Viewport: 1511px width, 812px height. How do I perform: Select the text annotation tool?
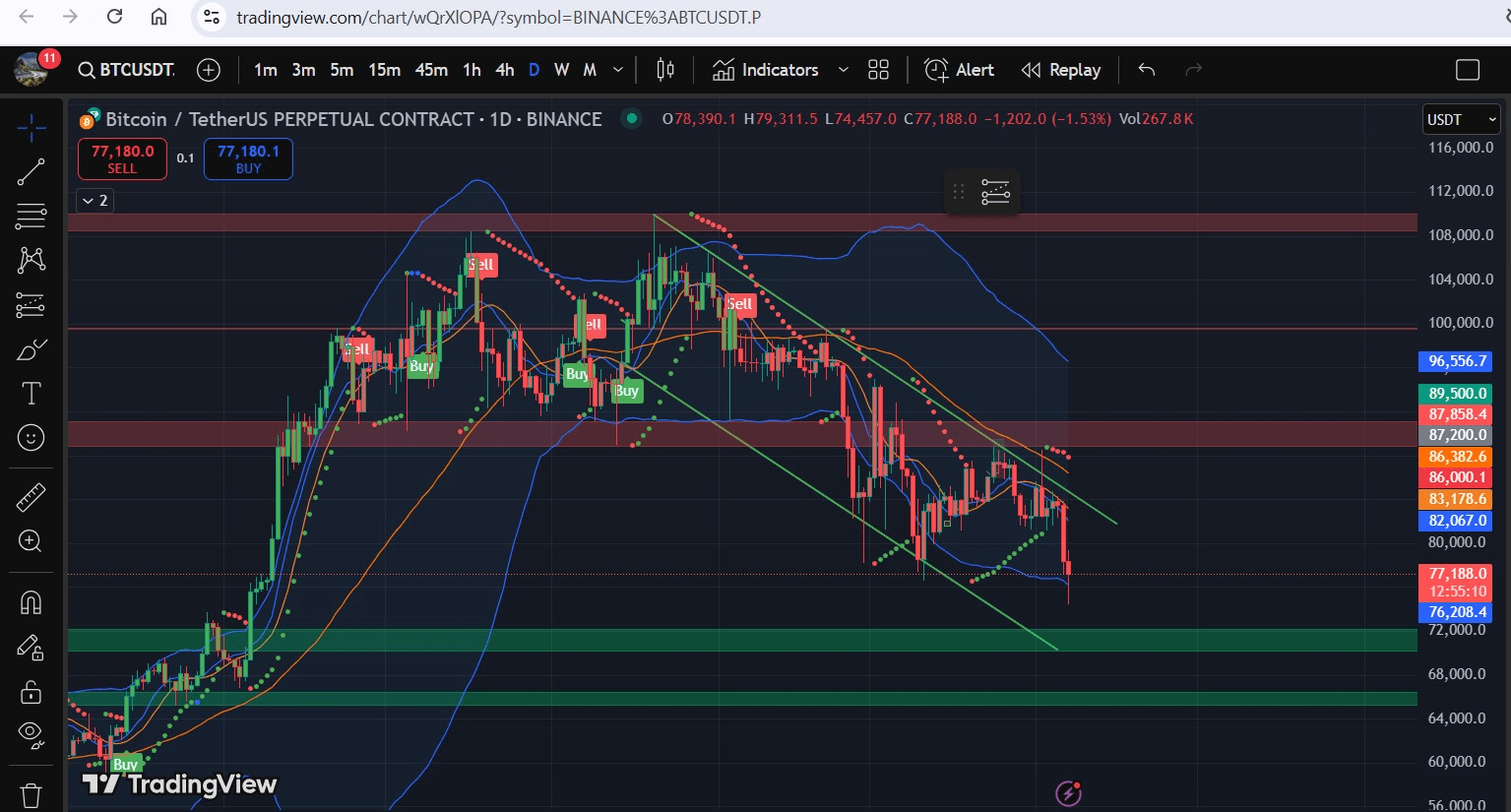(31, 394)
